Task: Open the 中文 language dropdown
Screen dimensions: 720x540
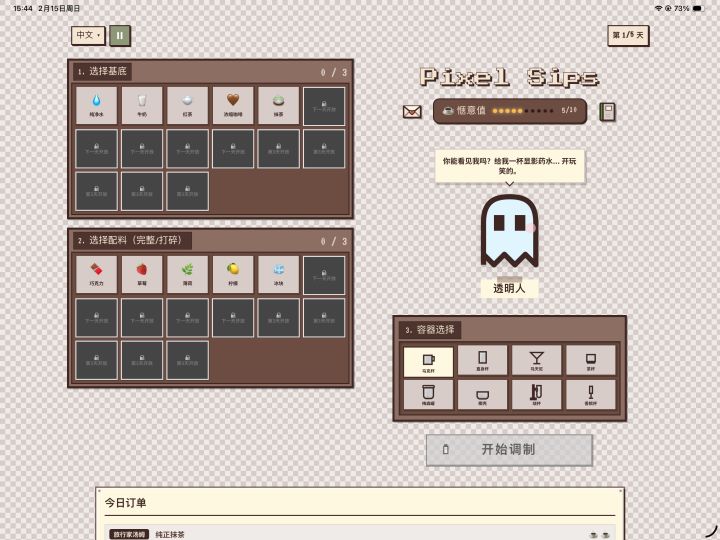Action: pyautogui.click(x=88, y=35)
